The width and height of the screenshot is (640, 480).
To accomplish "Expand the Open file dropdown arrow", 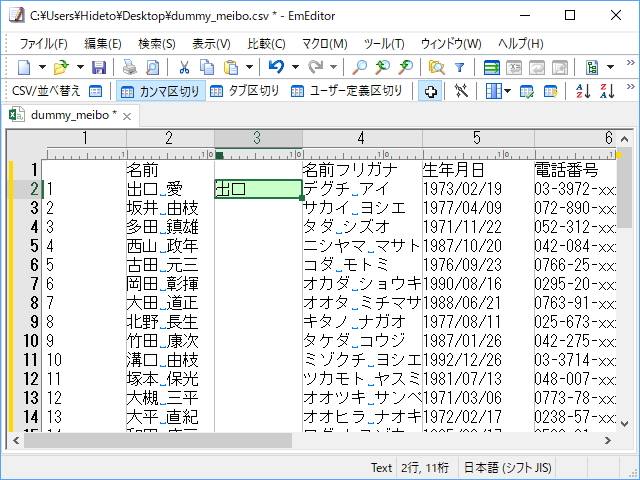I will tap(80, 67).
